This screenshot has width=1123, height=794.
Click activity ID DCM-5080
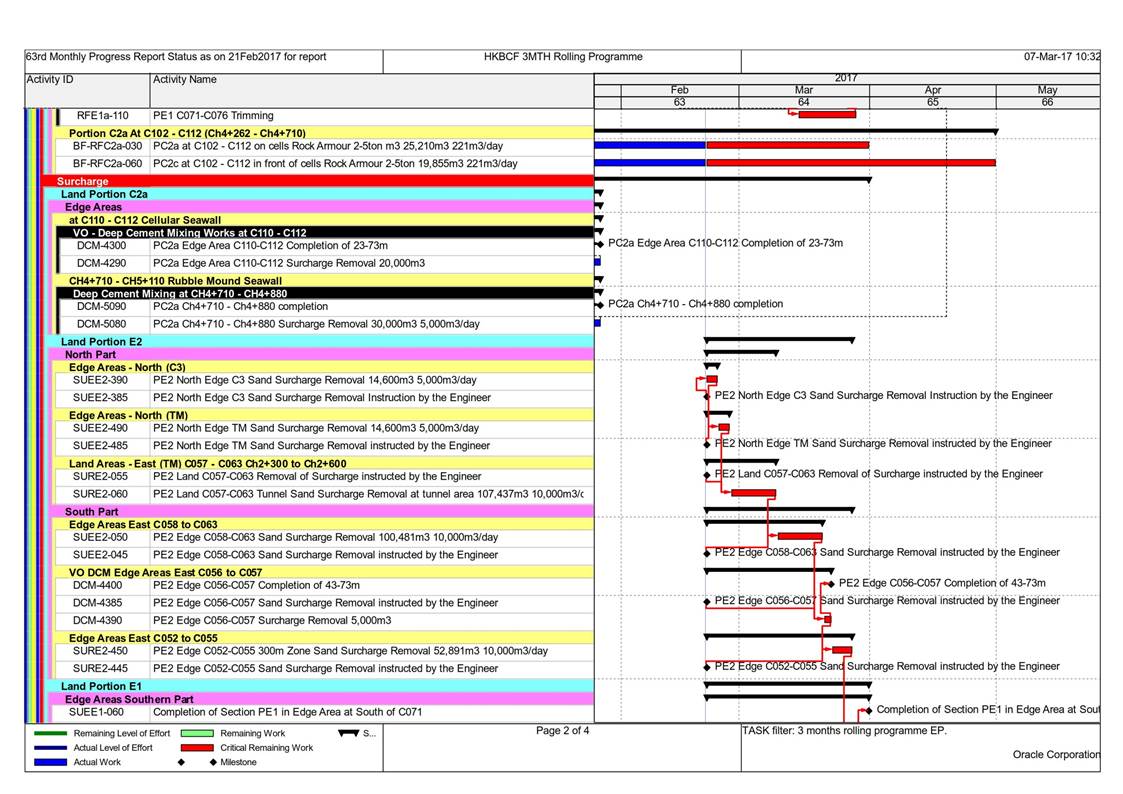point(101,324)
